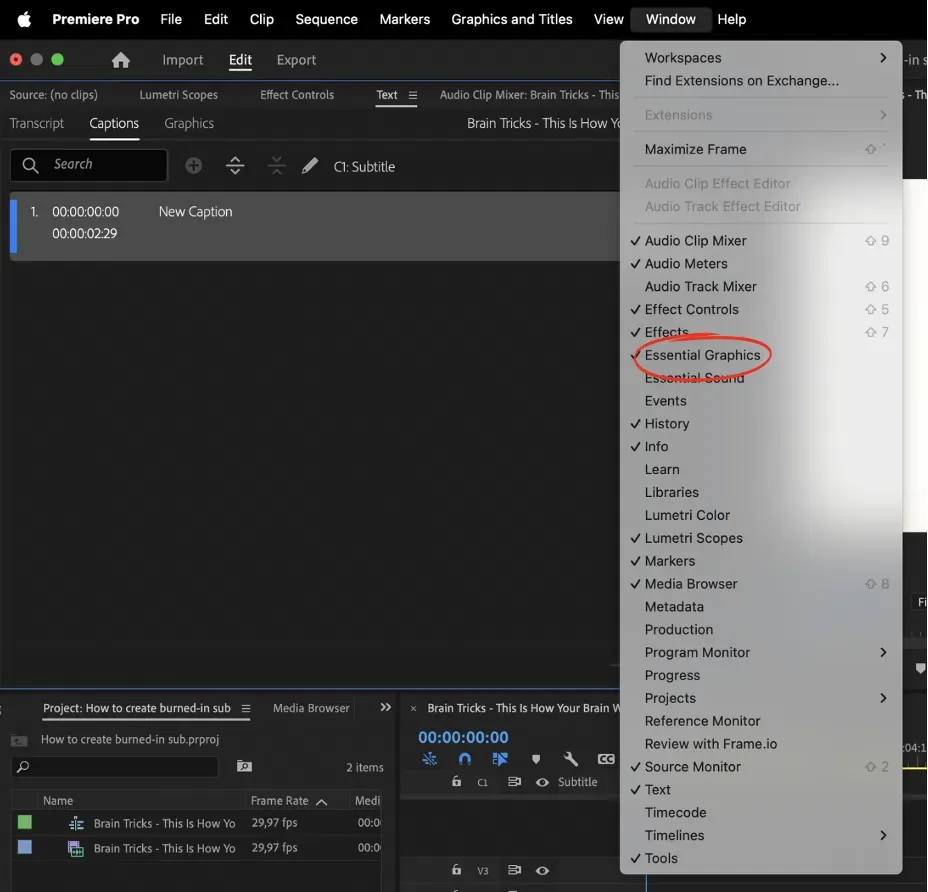Merge caption segments icon
The width and height of the screenshot is (928, 892).
[x=276, y=166]
